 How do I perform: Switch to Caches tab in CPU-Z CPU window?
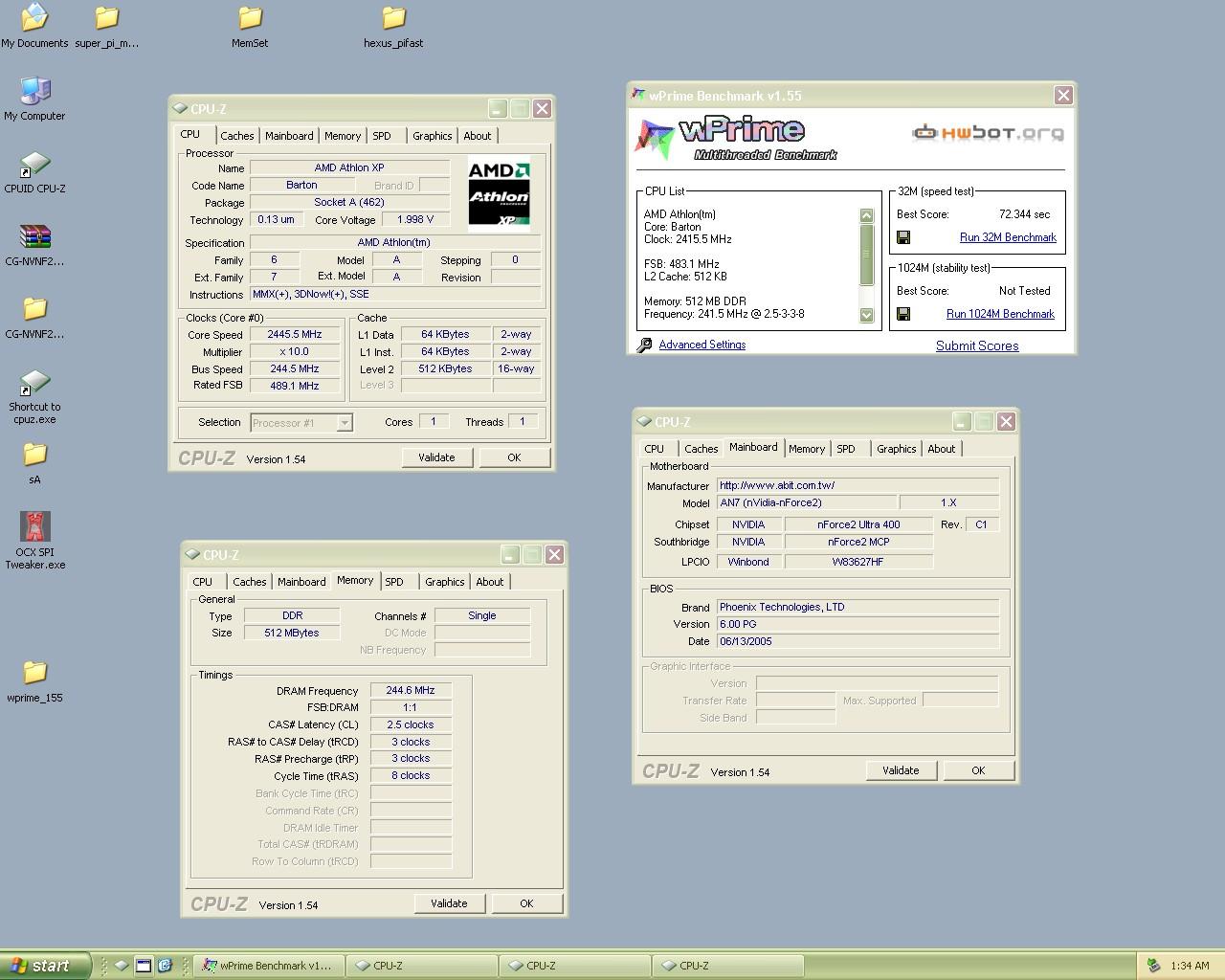(236, 136)
